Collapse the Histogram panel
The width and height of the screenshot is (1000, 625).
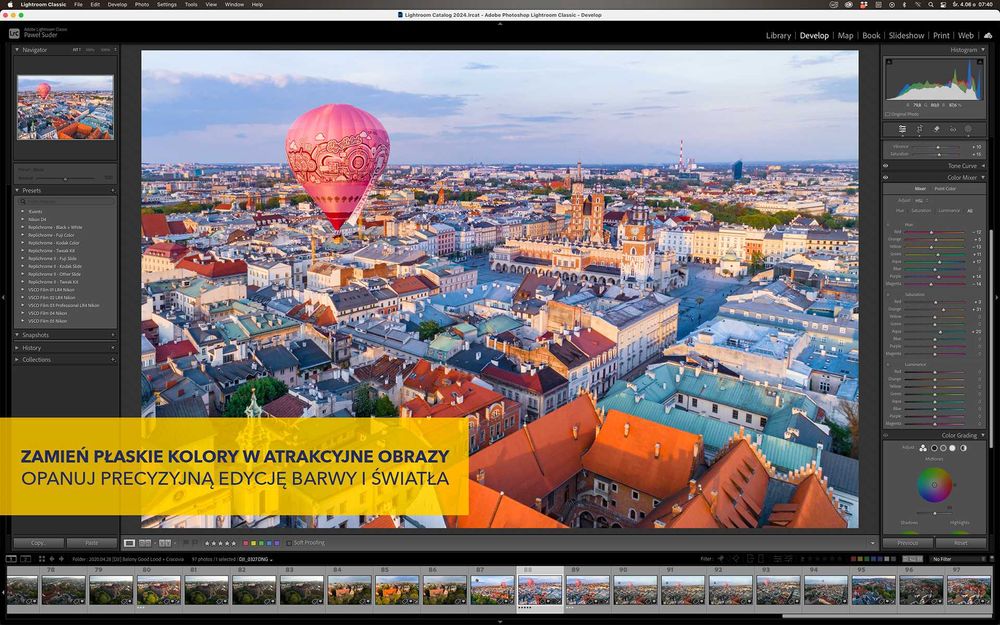click(983, 50)
